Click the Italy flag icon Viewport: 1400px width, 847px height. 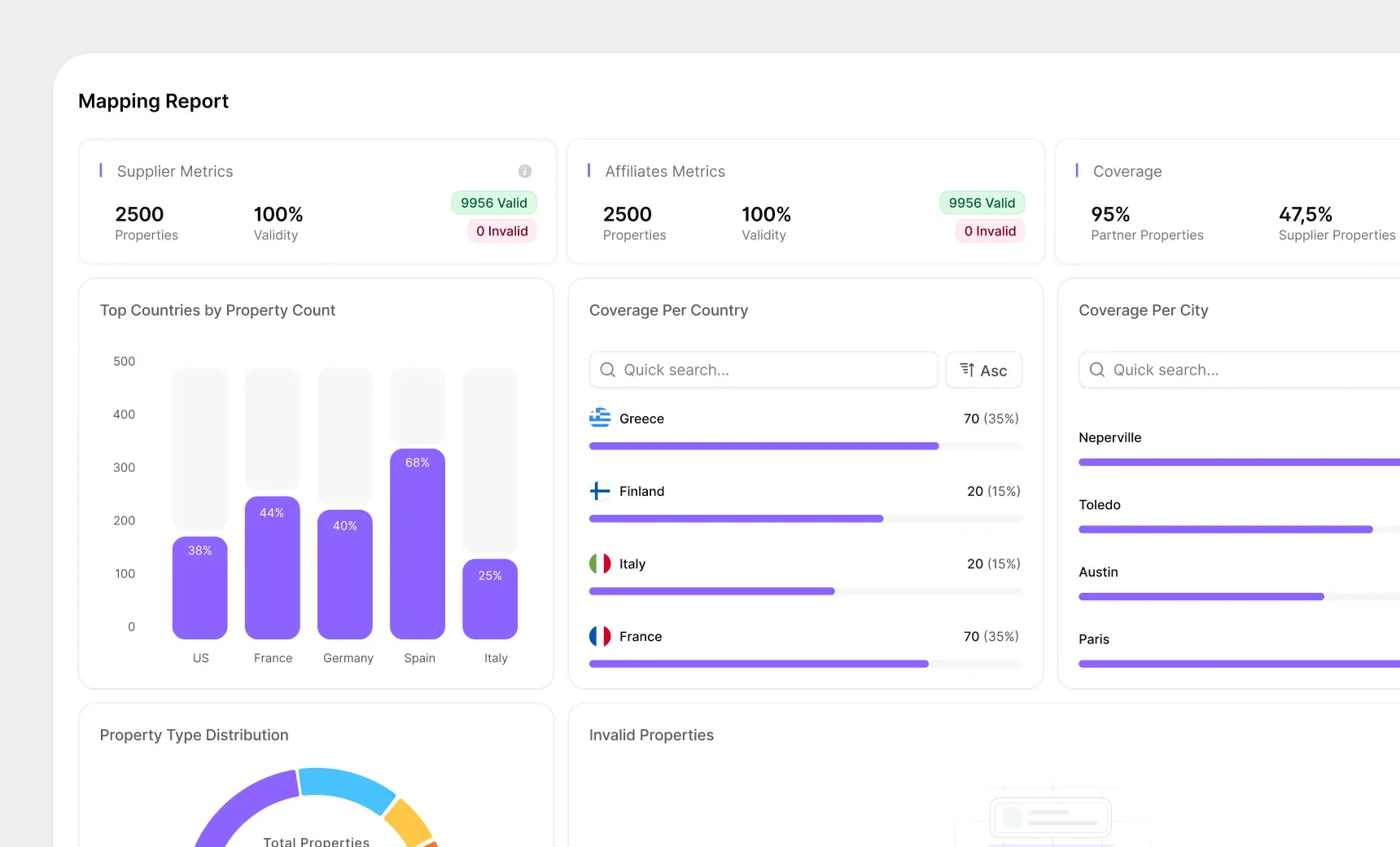[600, 563]
